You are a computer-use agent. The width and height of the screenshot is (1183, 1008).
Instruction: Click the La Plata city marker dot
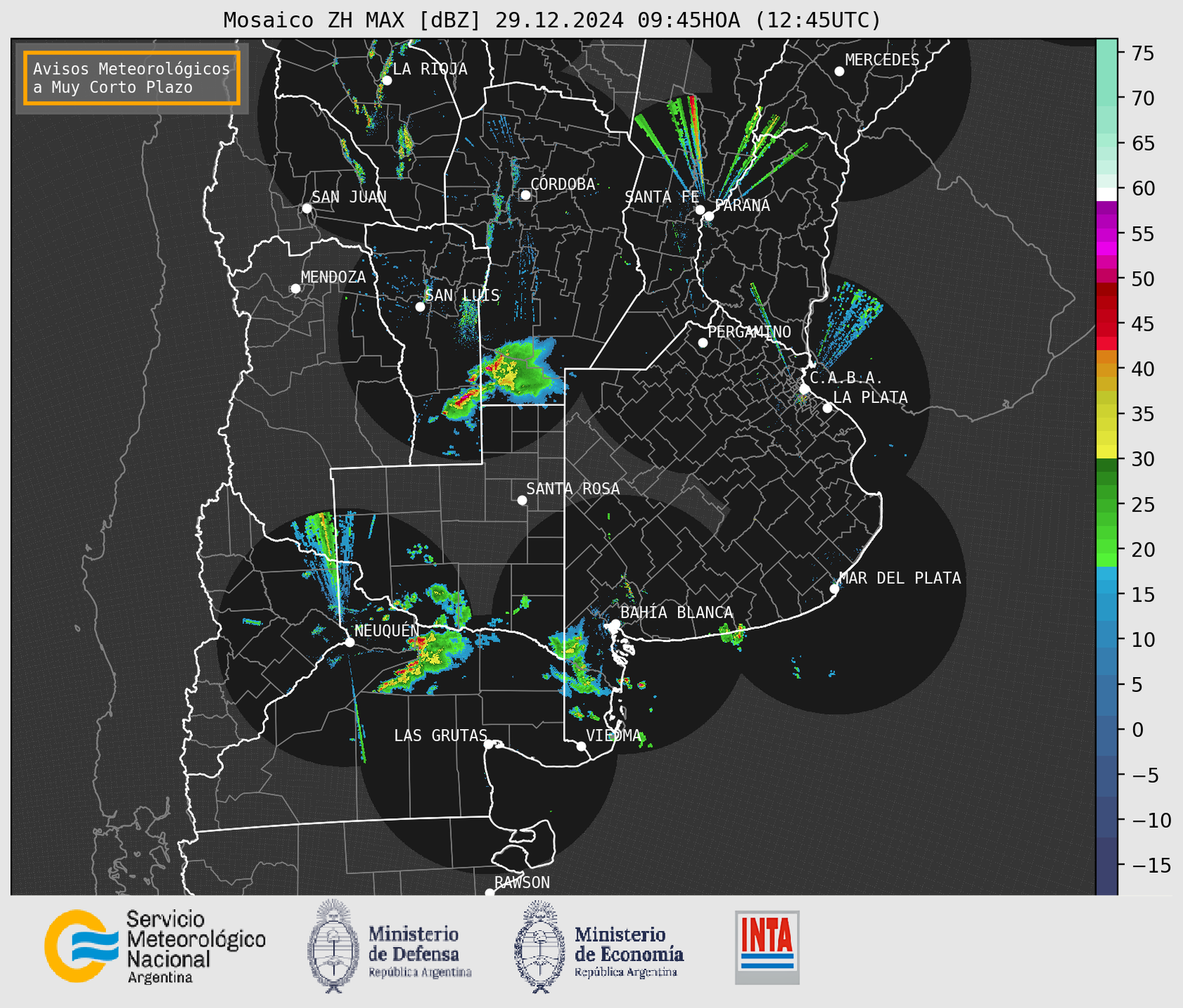(827, 408)
